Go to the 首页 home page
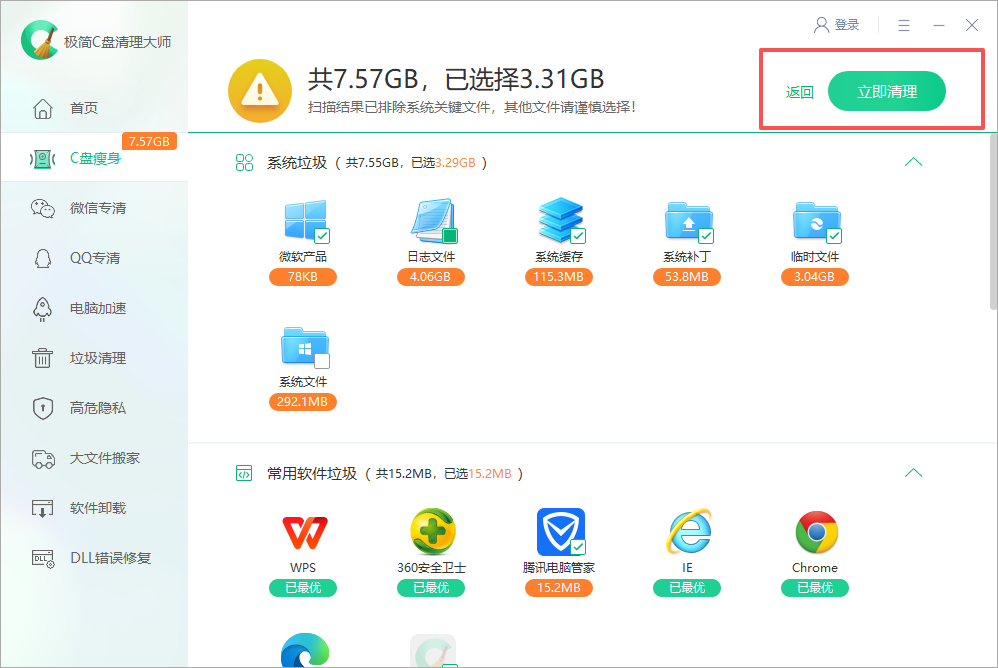This screenshot has width=998, height=668. click(x=94, y=108)
